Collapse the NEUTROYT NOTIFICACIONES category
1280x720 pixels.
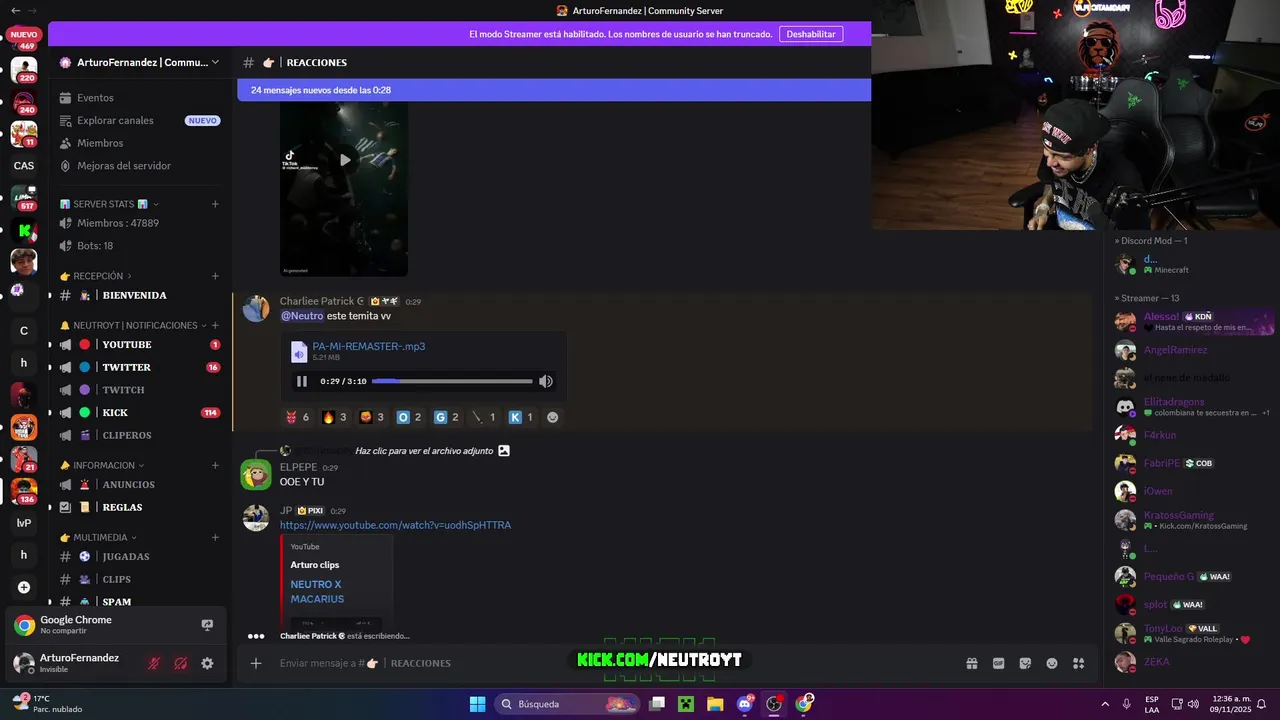[x=133, y=325]
